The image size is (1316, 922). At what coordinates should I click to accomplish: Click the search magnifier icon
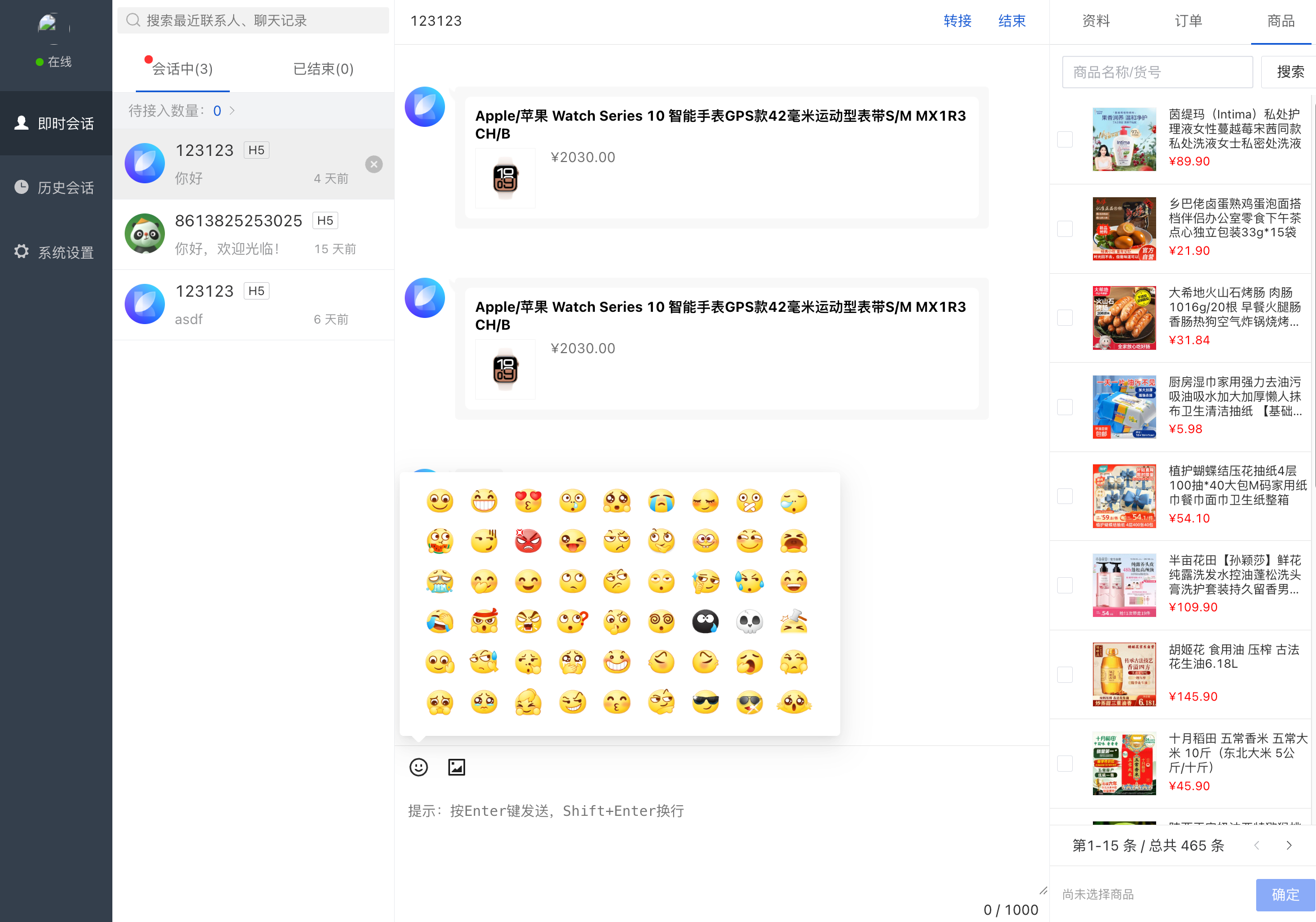133,21
